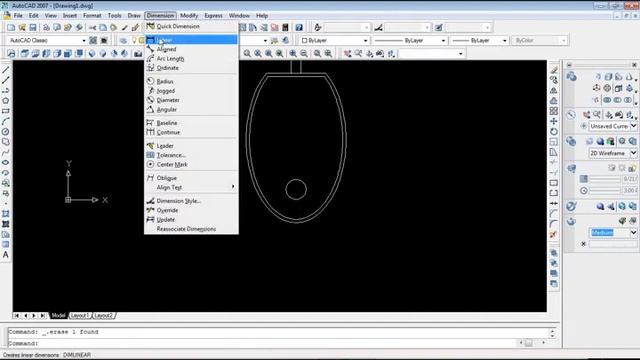Open the File menu

[x=18, y=16]
